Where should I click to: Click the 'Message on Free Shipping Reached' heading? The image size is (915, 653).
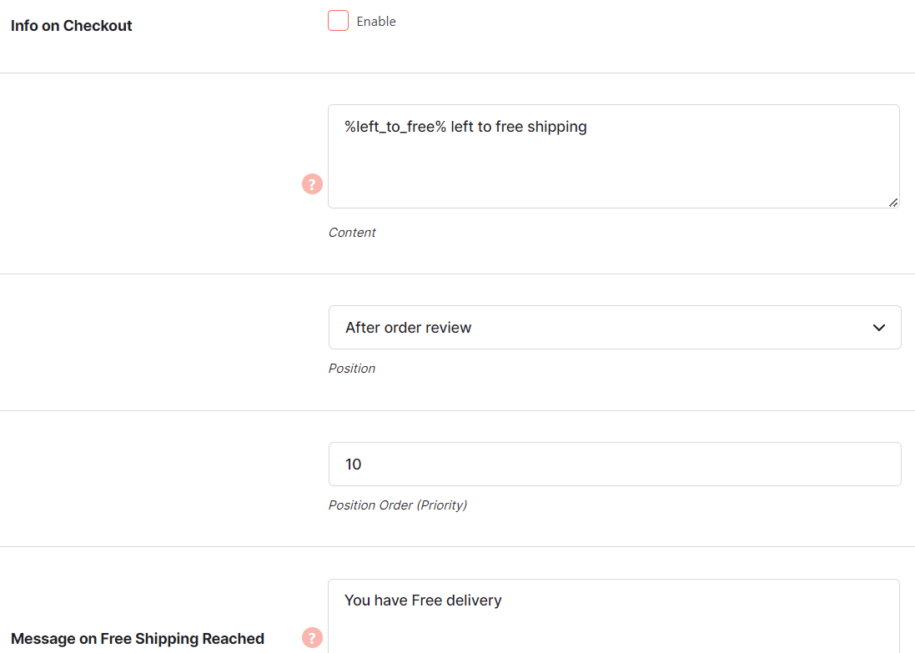coord(137,638)
